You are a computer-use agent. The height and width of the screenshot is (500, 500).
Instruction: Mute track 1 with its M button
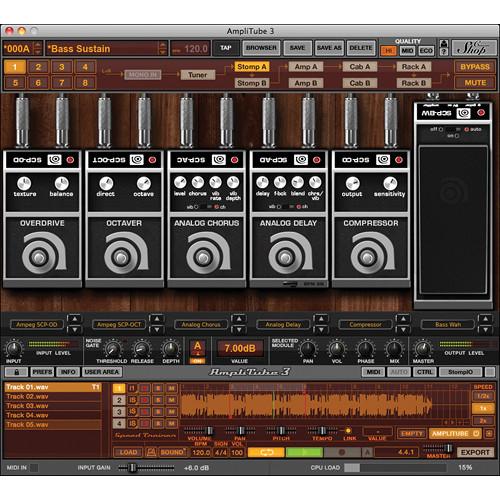(171, 388)
